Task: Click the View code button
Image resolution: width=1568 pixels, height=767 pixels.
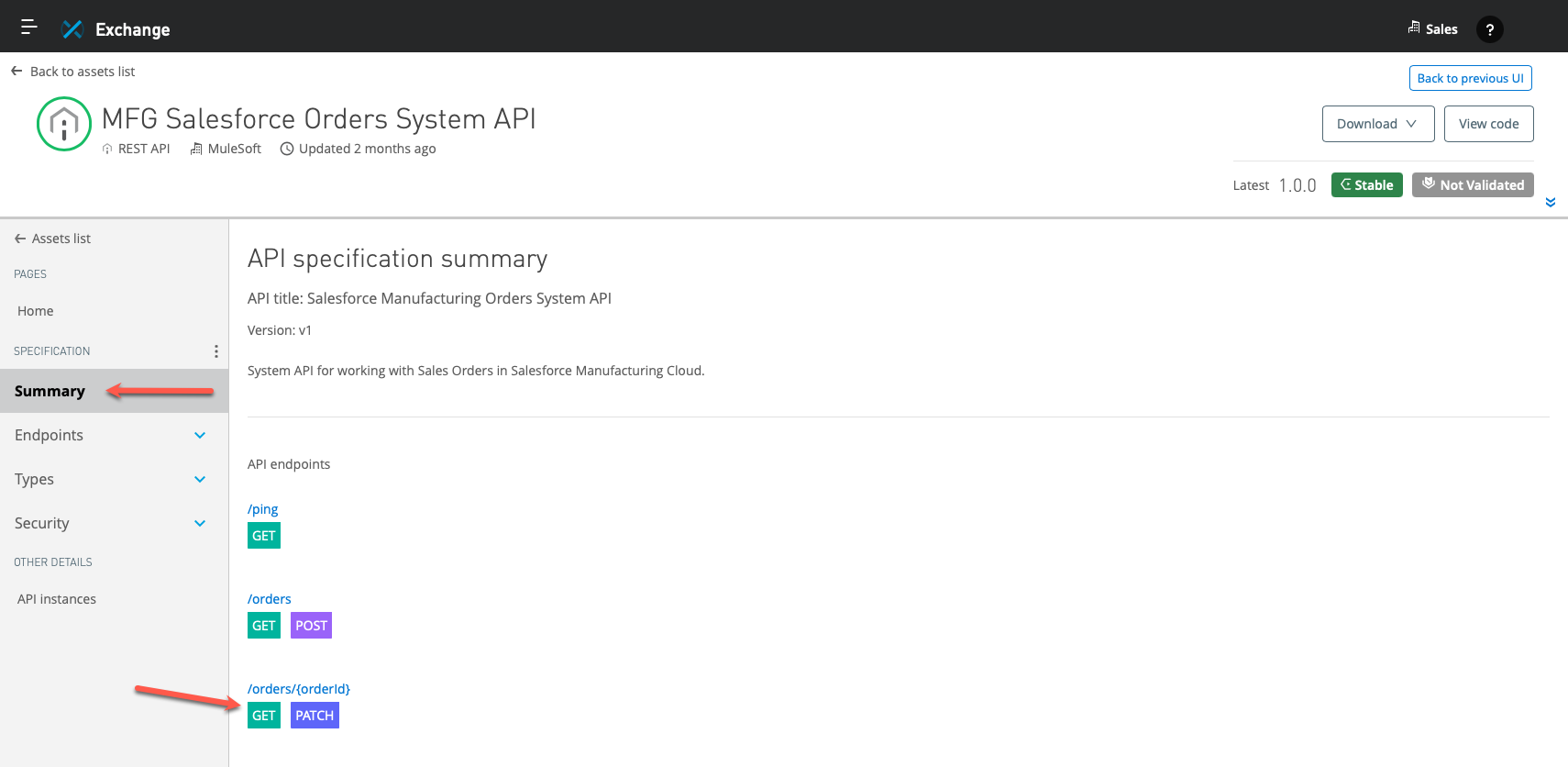Action: 1488,124
